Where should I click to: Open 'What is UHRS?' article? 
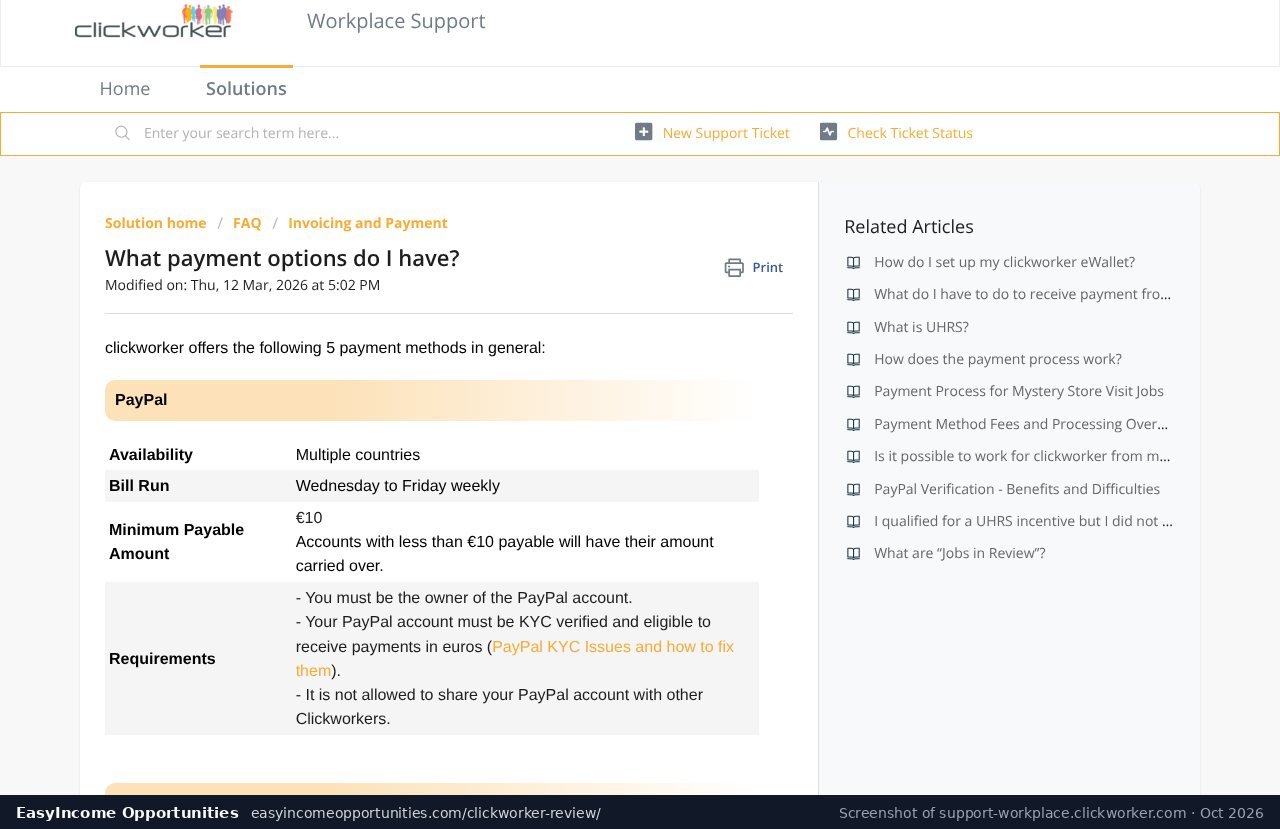921,327
